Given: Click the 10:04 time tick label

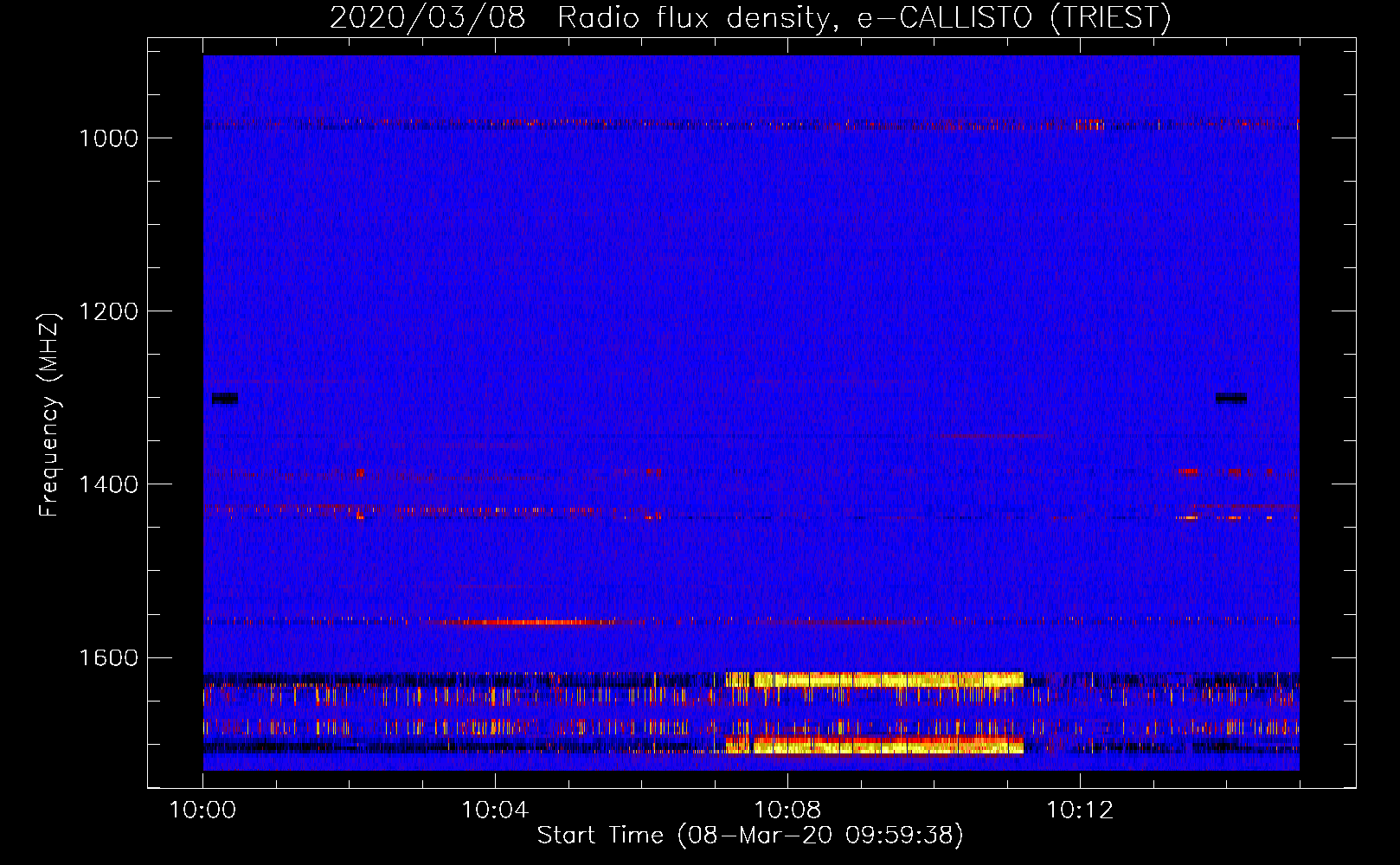Looking at the screenshot, I should tap(495, 811).
